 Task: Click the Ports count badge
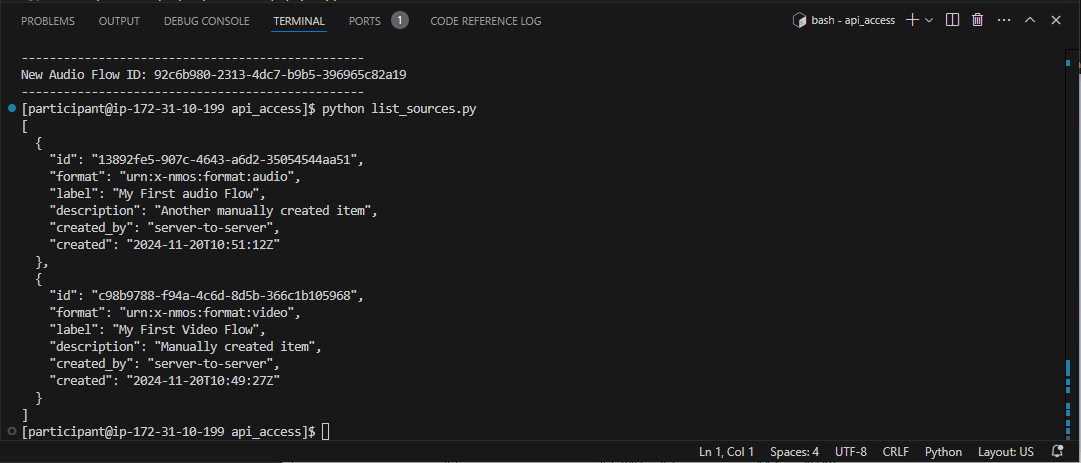400,20
